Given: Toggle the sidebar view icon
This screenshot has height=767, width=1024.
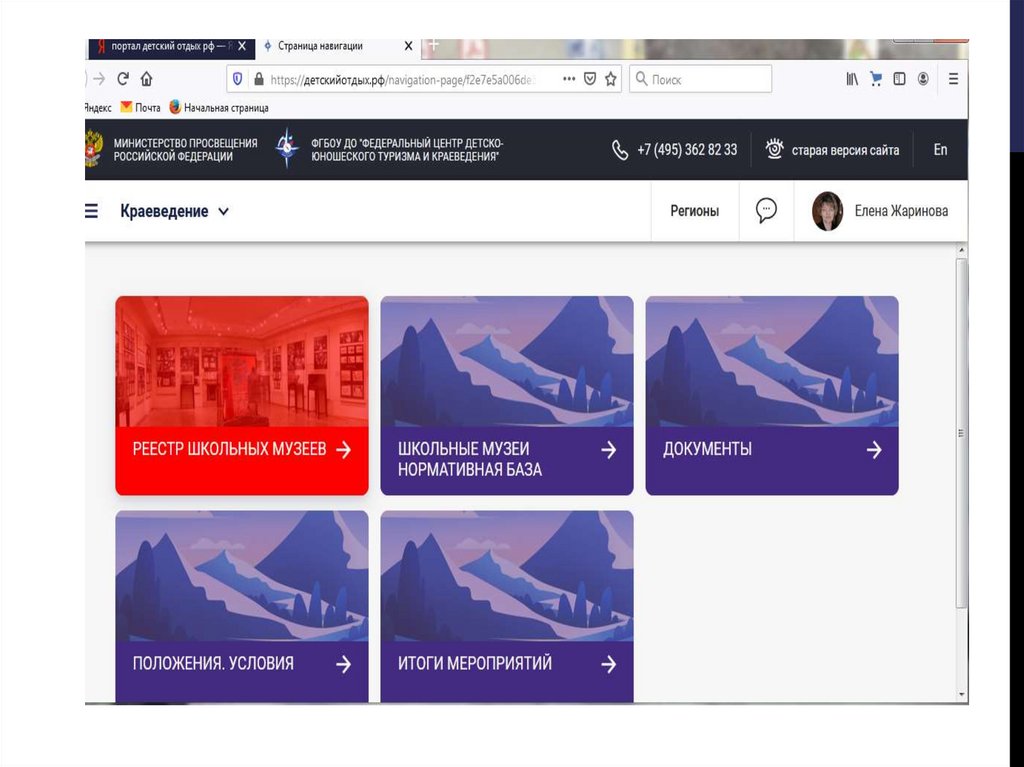Looking at the screenshot, I should pos(899,79).
